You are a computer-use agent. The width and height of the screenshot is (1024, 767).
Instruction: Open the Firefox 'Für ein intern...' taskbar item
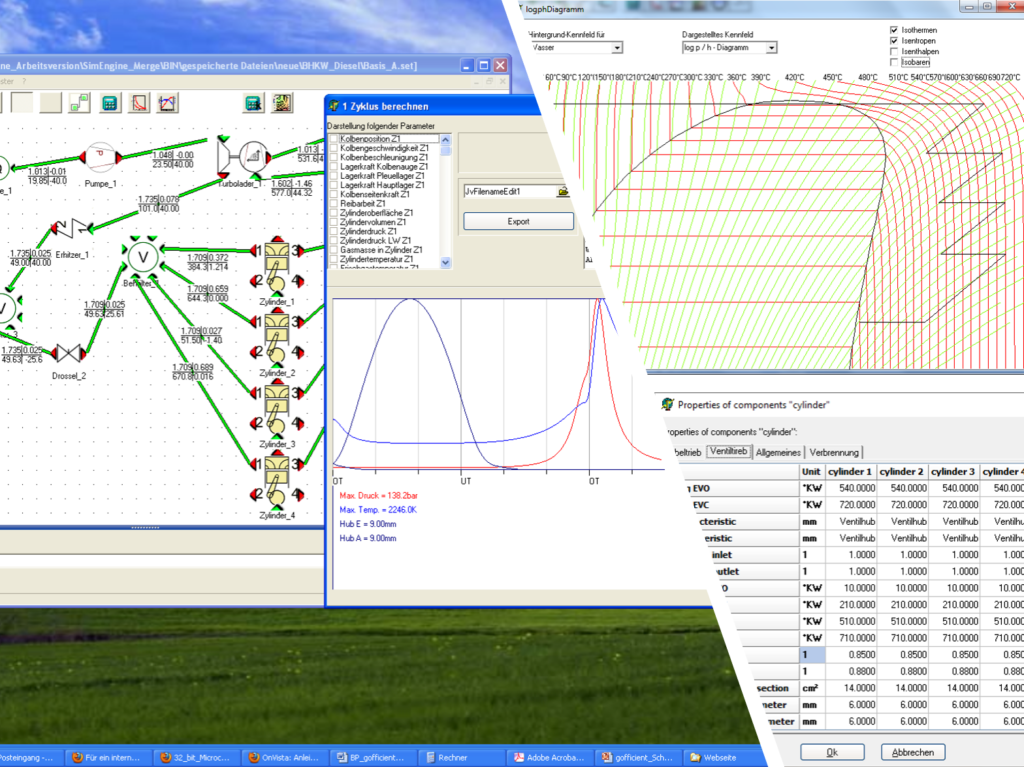[106, 758]
